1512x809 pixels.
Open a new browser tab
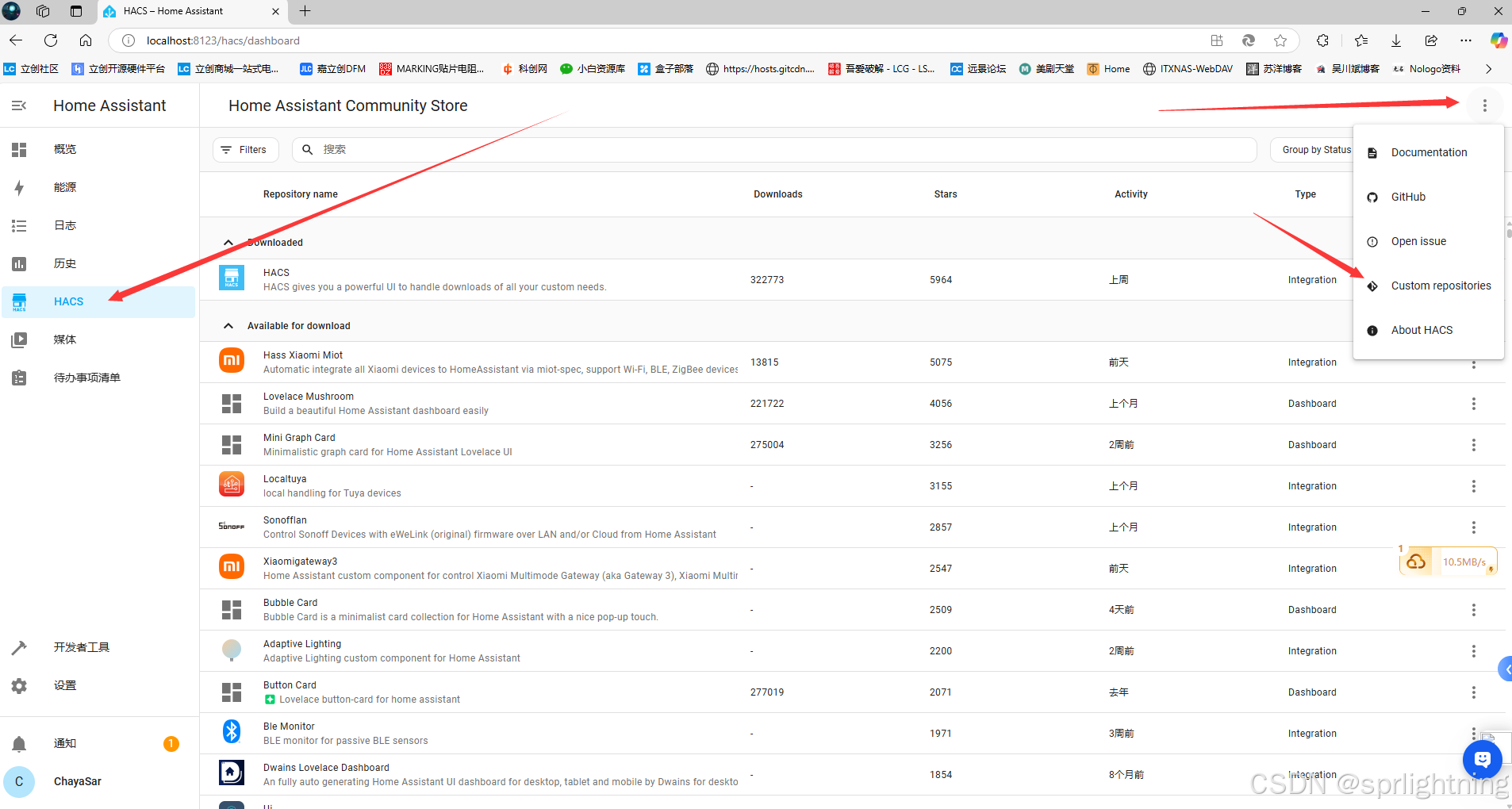[x=305, y=11]
